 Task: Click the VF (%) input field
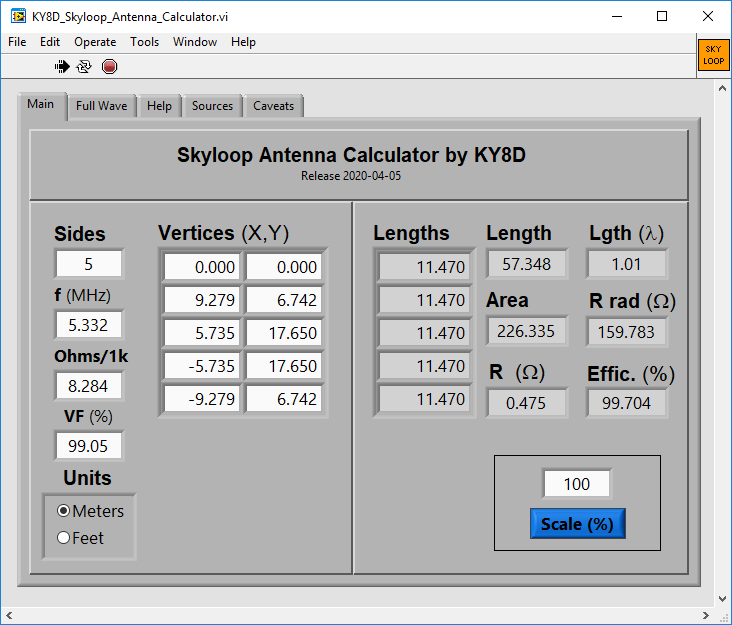click(89, 446)
